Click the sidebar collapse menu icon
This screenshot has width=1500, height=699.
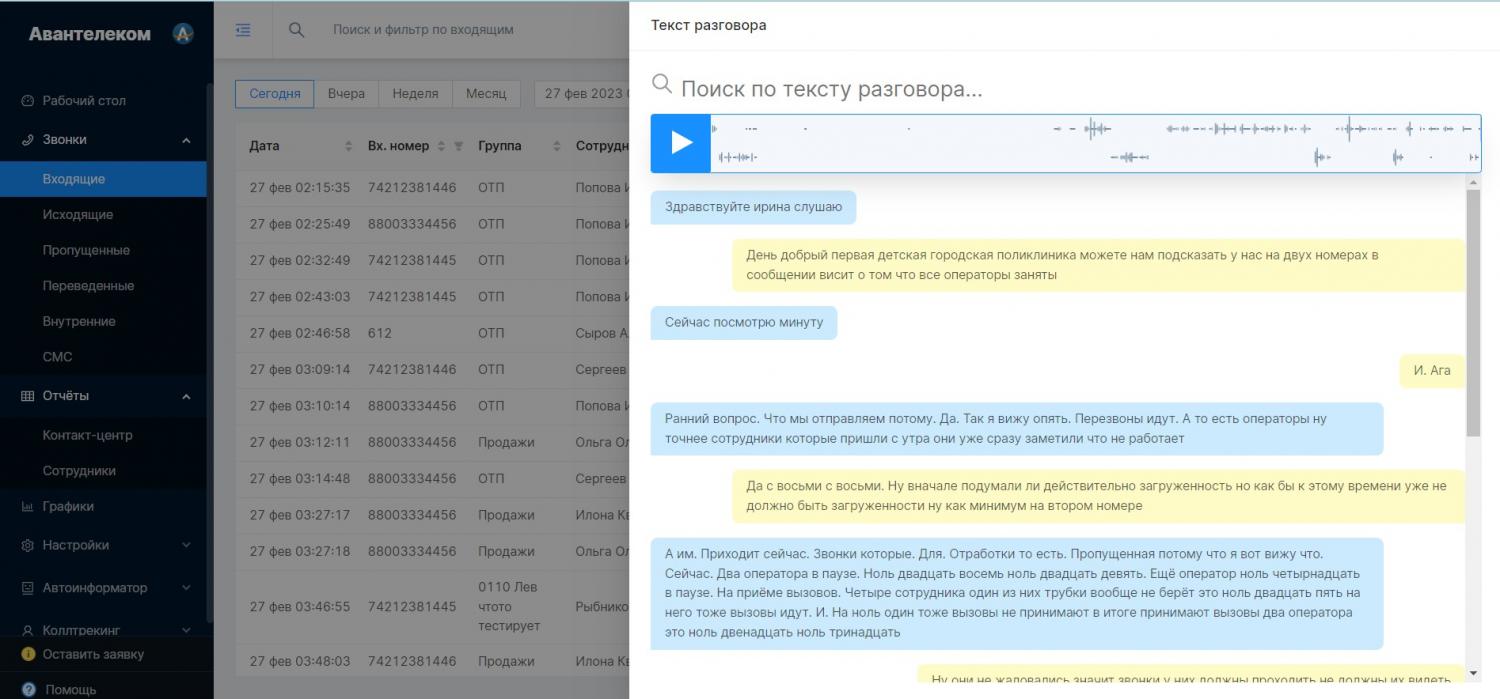point(243,30)
